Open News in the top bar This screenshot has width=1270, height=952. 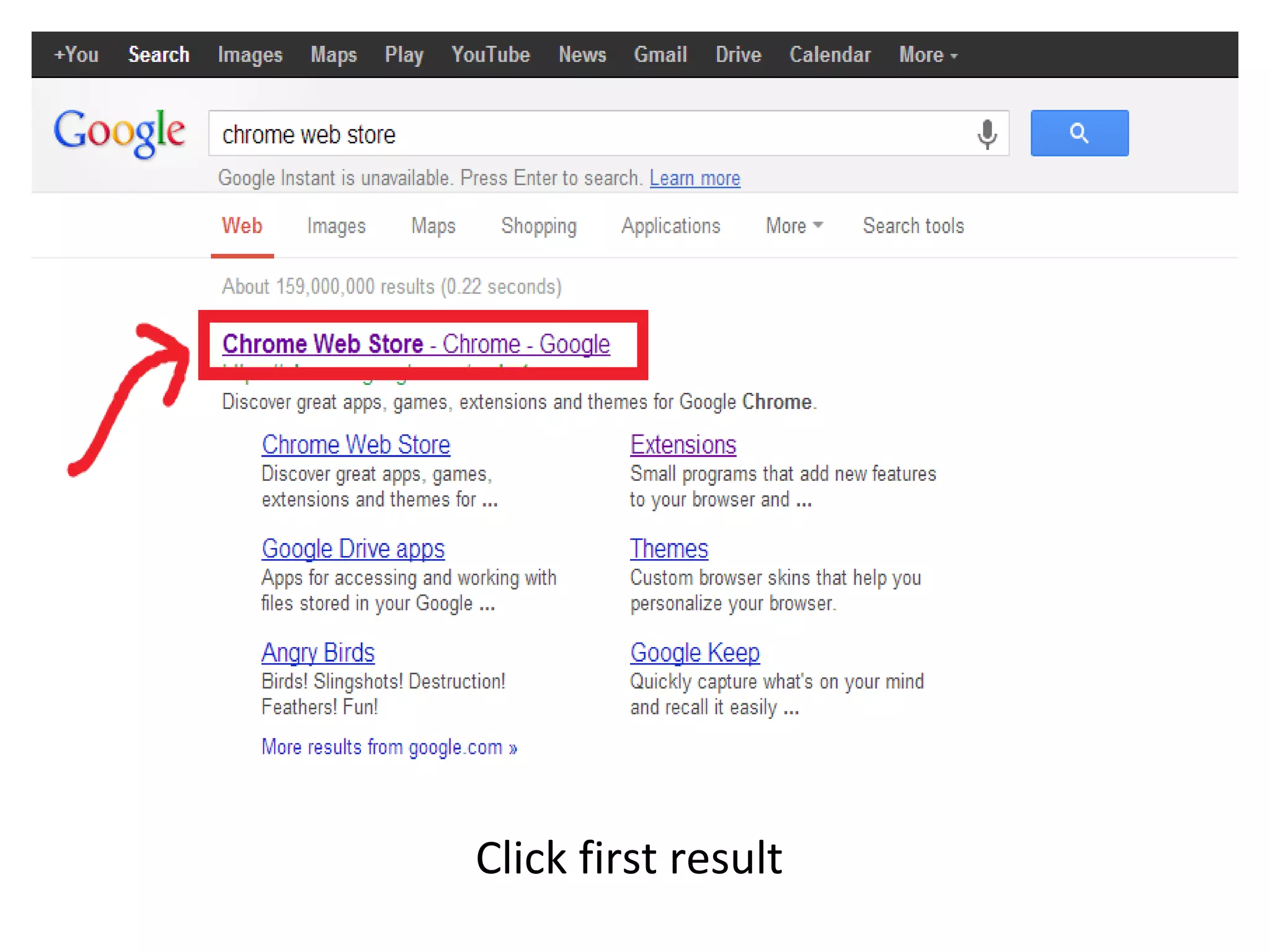[x=582, y=55]
